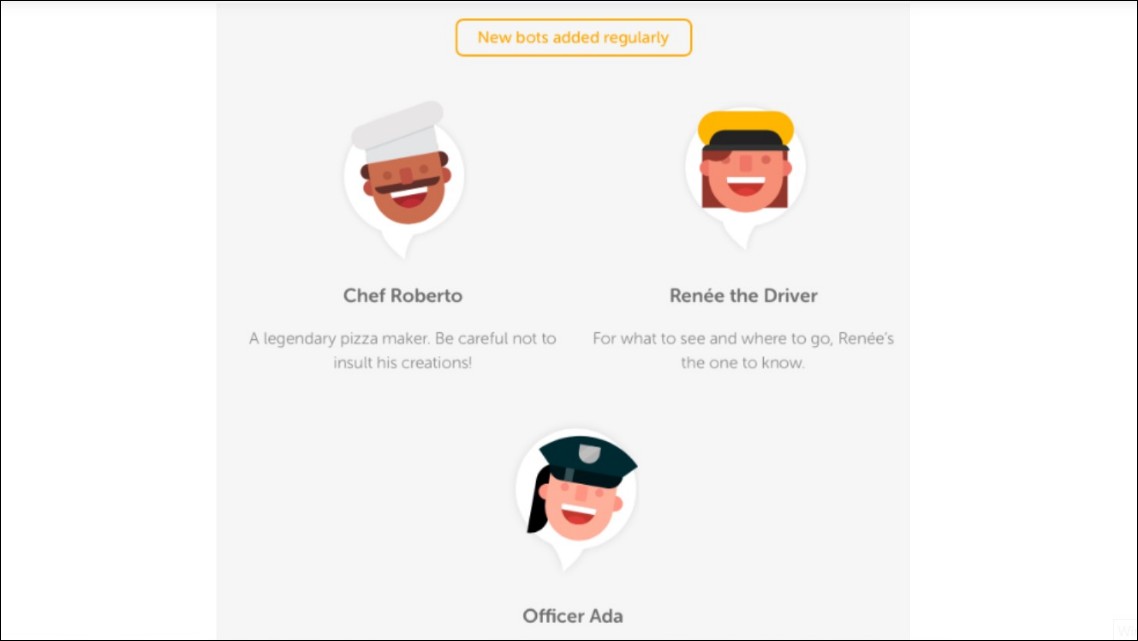Click the faint watermark in the bottom-right corner
1138x641 pixels.
click(x=1124, y=629)
